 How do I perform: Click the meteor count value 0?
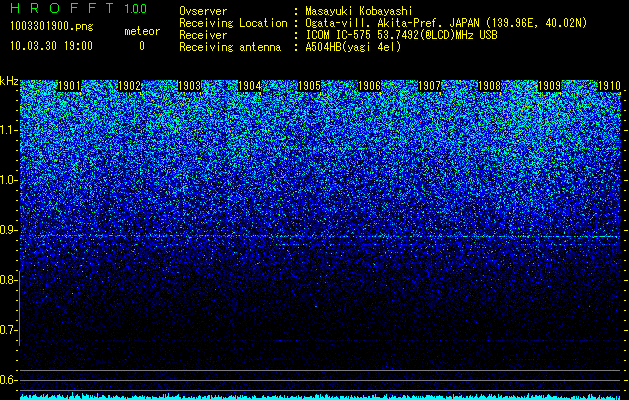pyautogui.click(x=142, y=46)
